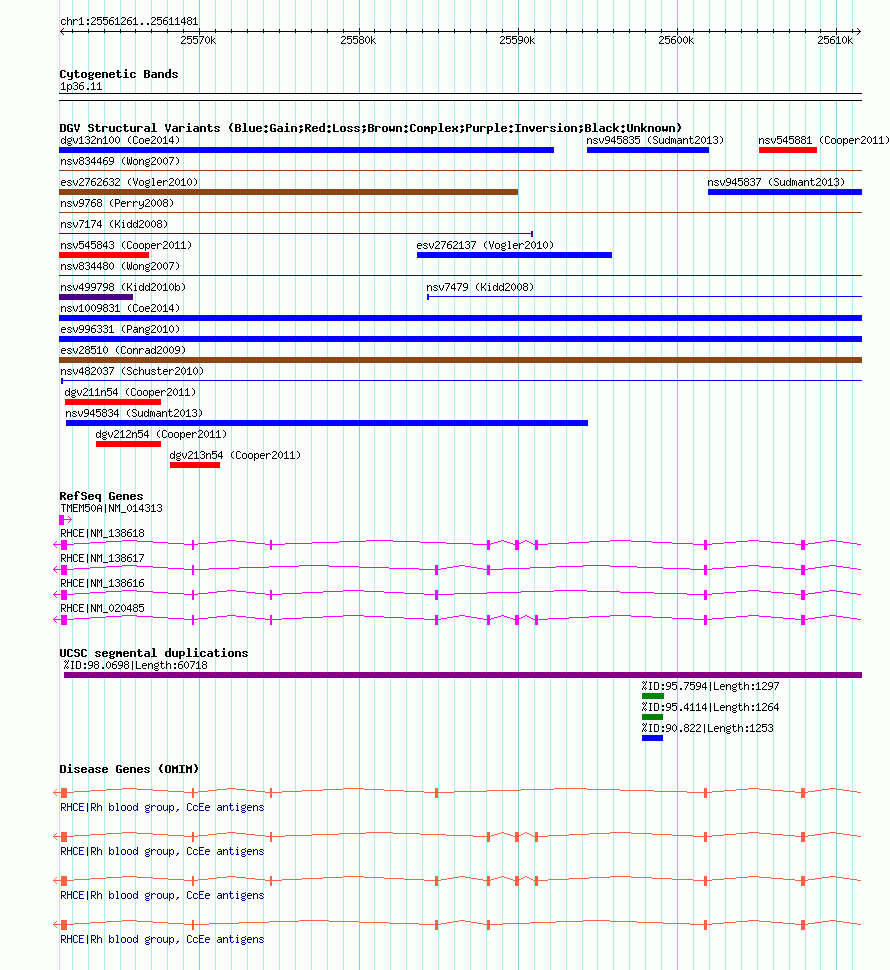Click the %ID:90.822 Length:1253 blue duplication
The image size is (890, 970).
point(653,739)
